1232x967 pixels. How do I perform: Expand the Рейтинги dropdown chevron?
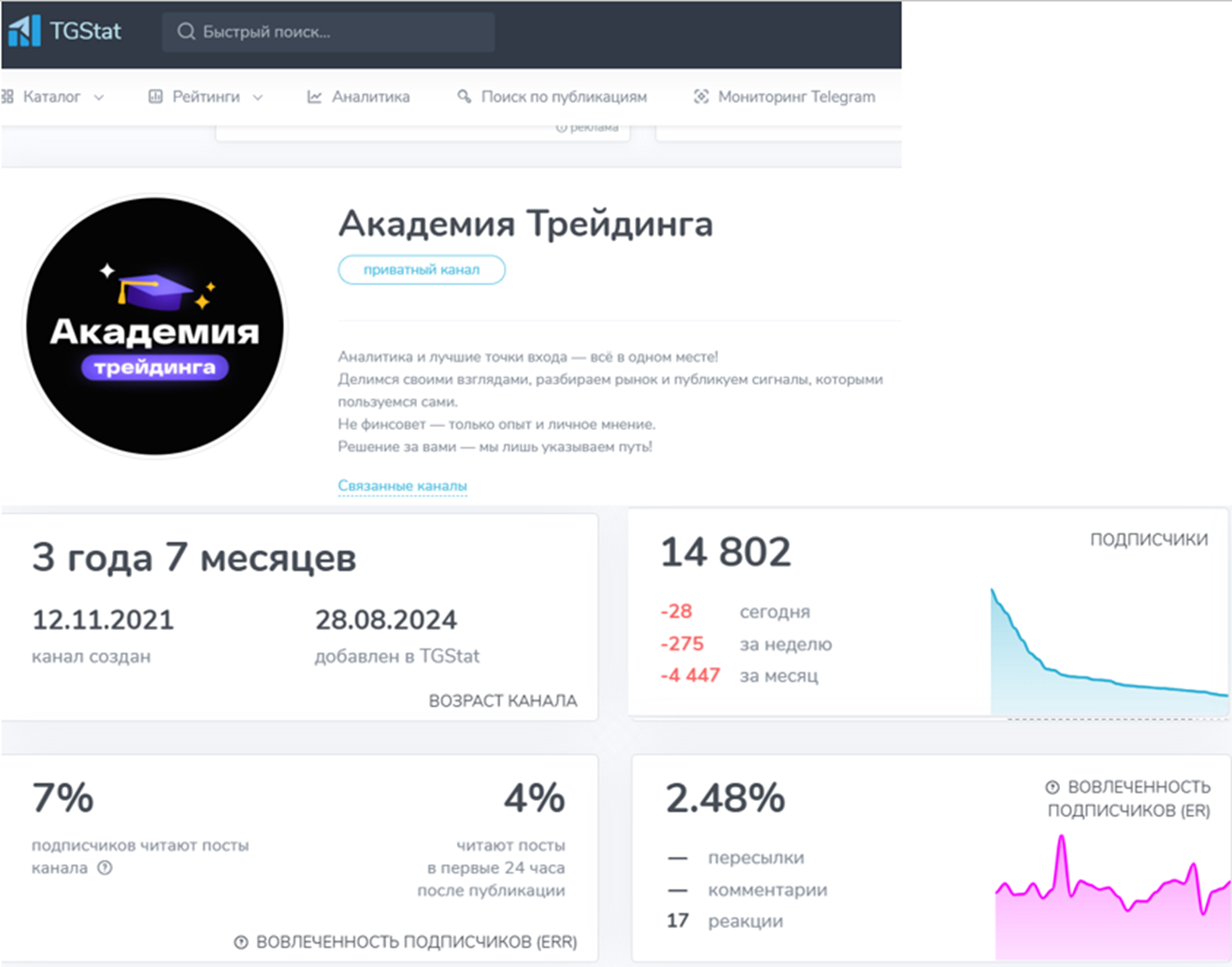click(258, 97)
